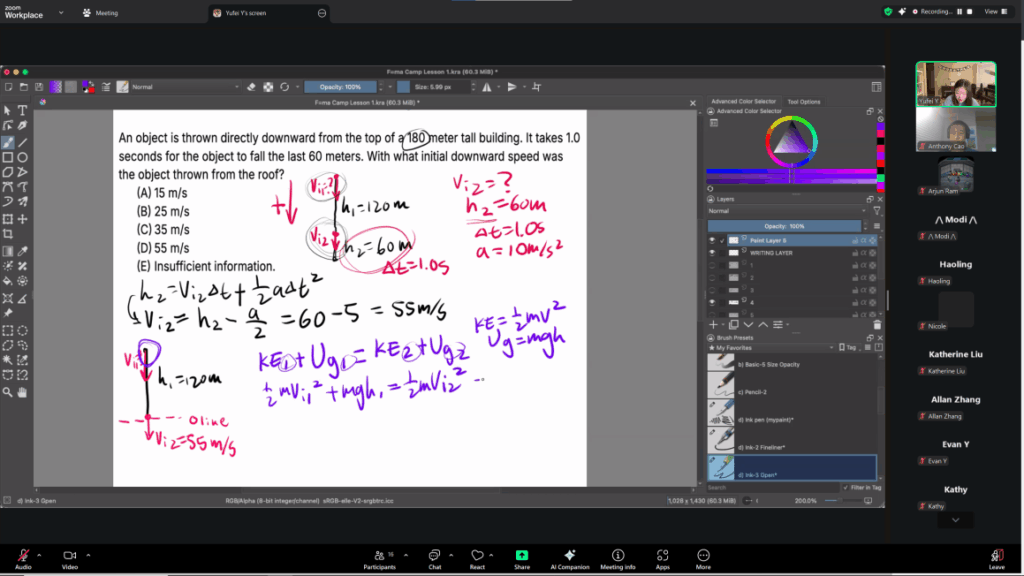
Task: Click the Leave meeting button
Action: point(996,559)
